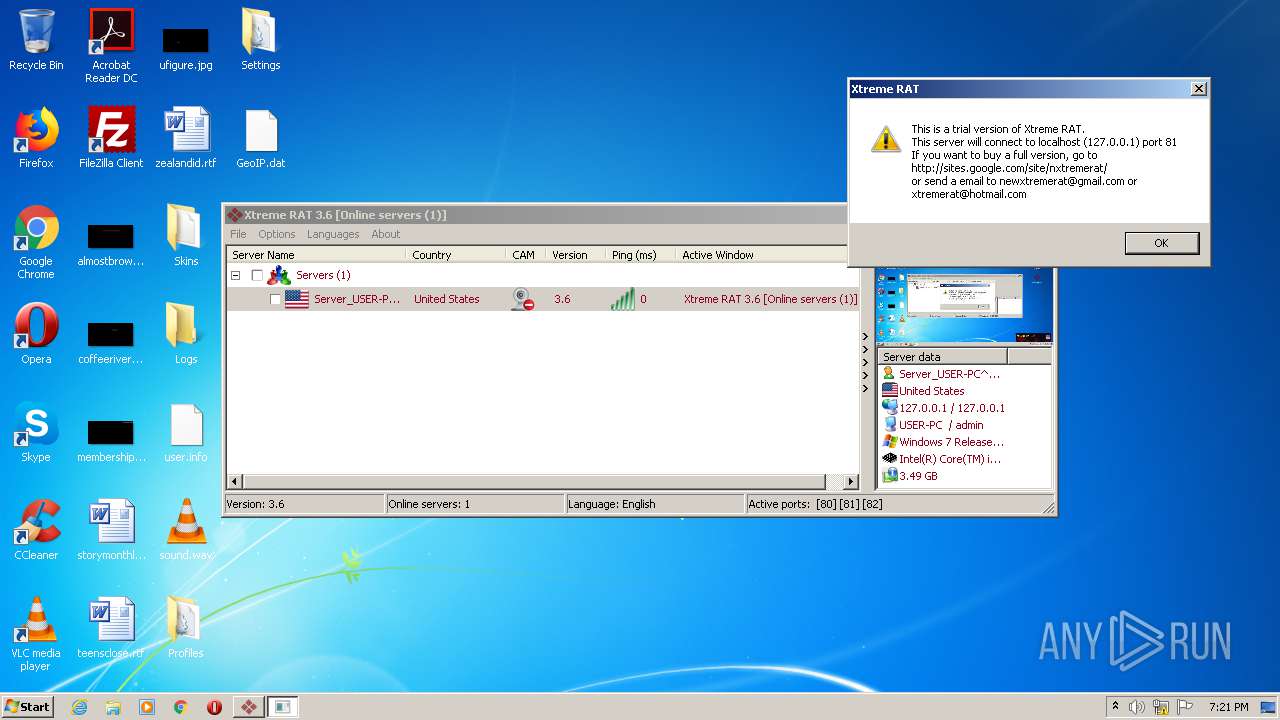Viewport: 1280px width, 720px height.
Task: Click the computer icon beside USER-PC / admin
Action: [889, 425]
